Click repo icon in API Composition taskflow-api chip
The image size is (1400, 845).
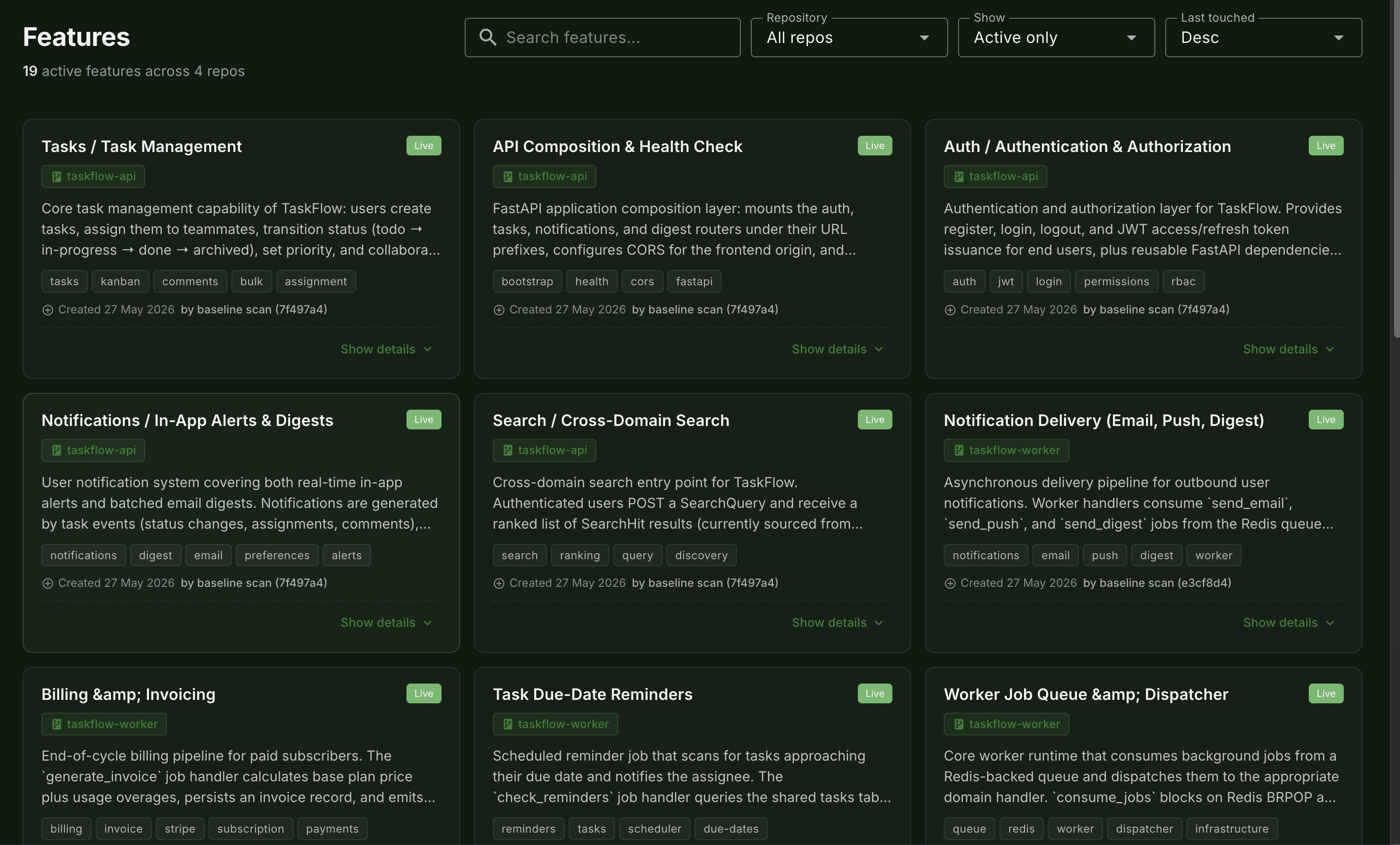click(x=508, y=177)
